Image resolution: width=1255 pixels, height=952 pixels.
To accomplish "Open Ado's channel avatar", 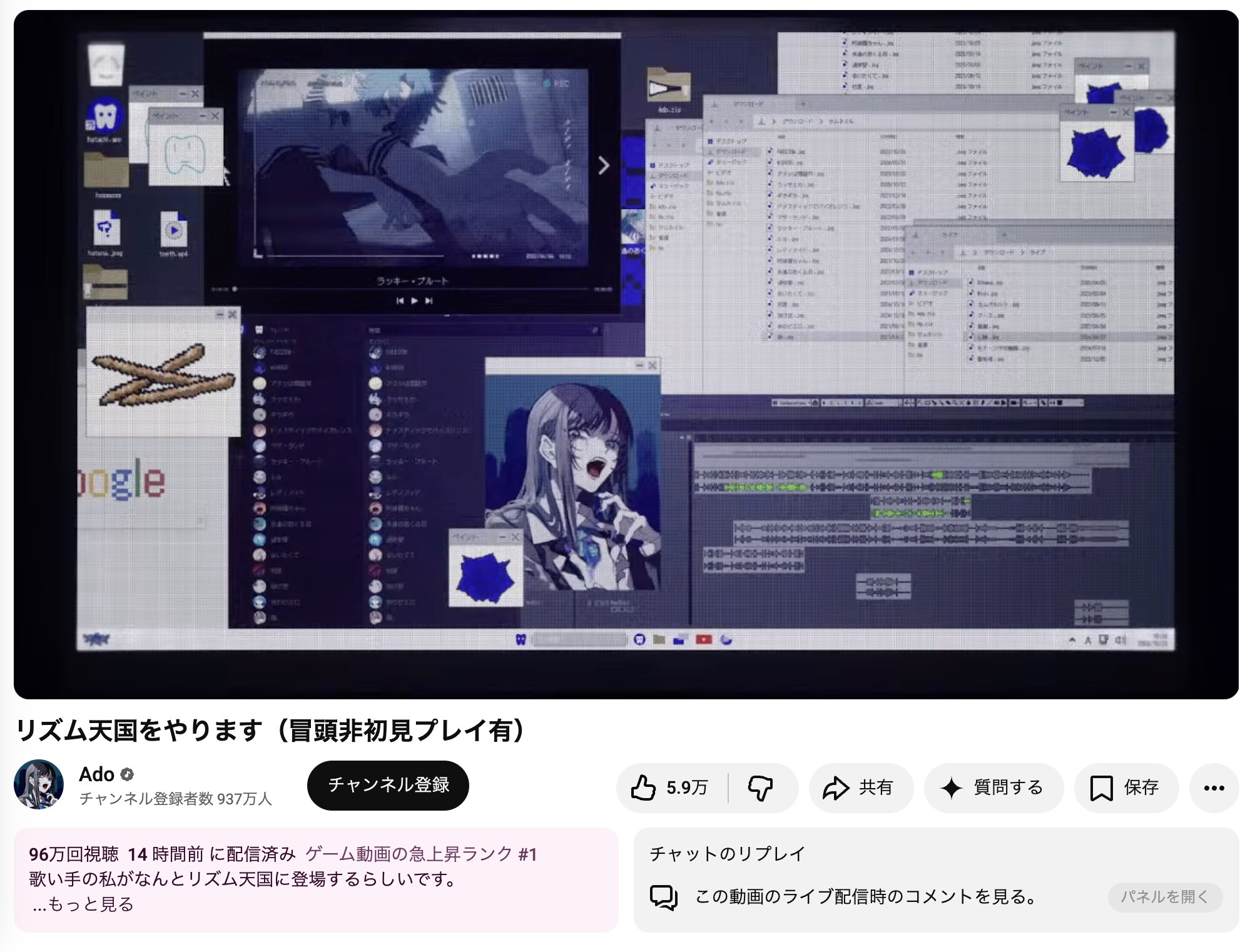I will click(39, 784).
